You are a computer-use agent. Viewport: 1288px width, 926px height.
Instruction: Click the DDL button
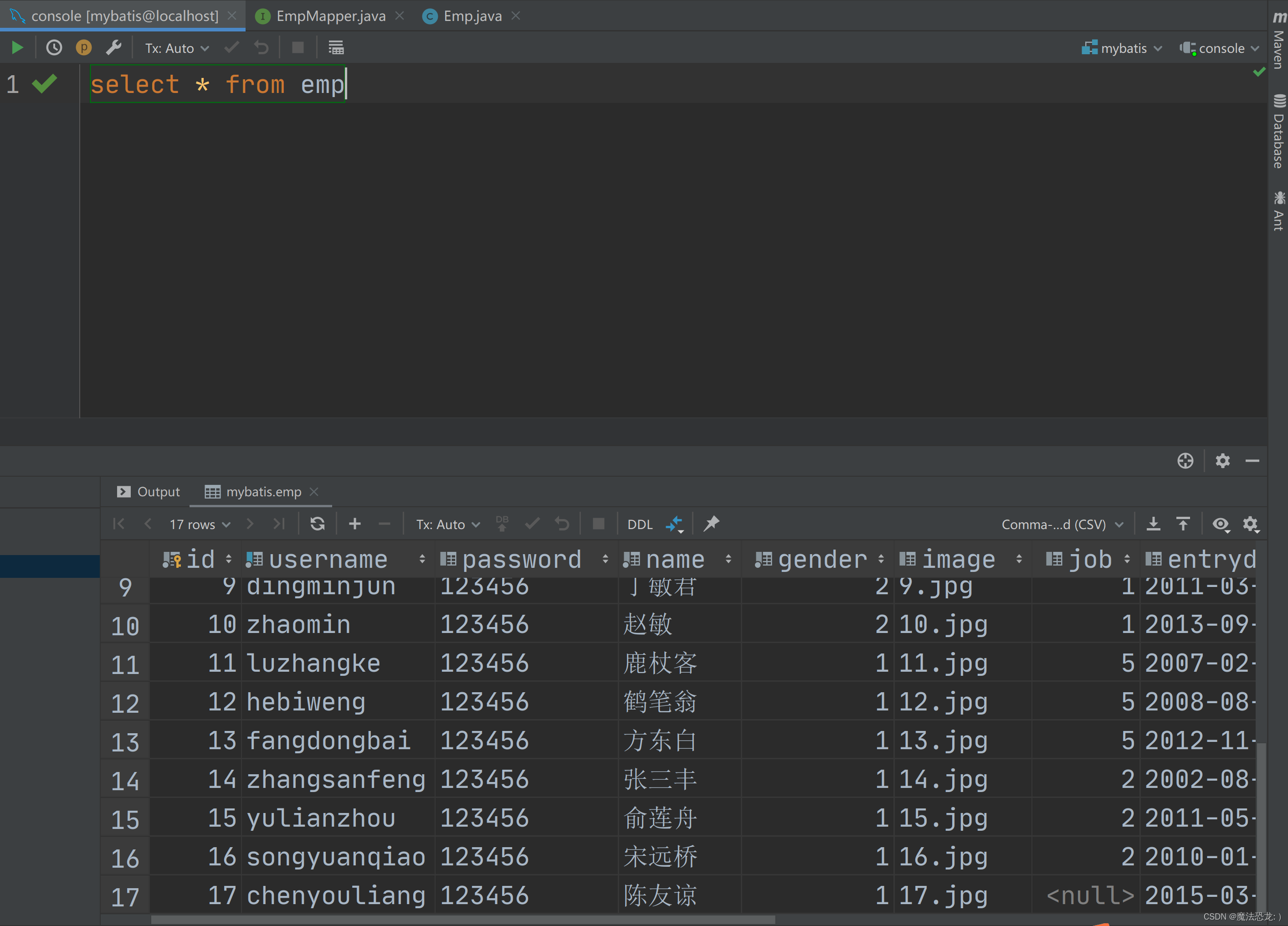640,525
